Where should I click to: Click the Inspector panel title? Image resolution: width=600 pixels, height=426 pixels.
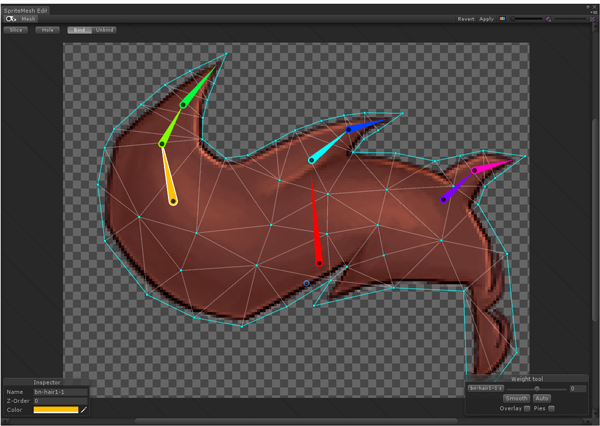pos(47,382)
